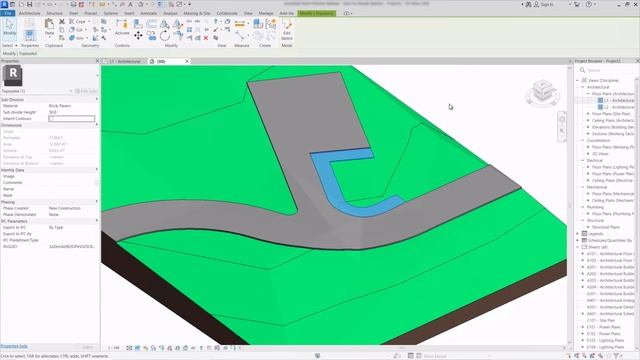The width and height of the screenshot is (640, 360).
Task: Collapse the Identity Data properties section
Action: (x=97, y=169)
